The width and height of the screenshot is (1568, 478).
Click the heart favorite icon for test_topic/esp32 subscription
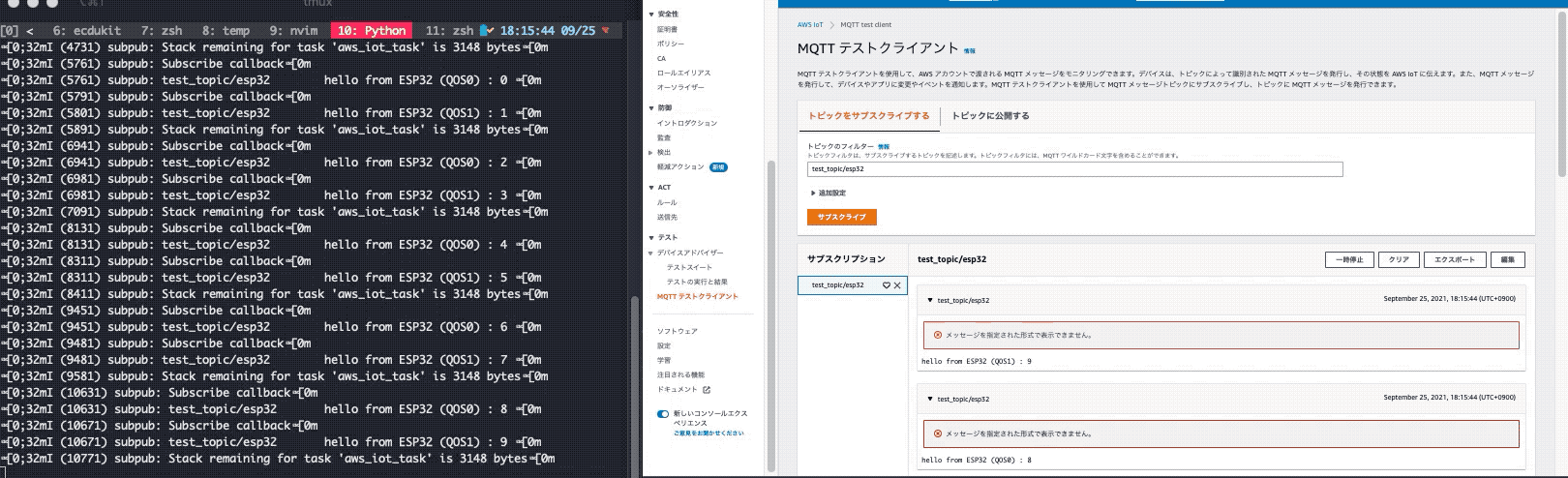[x=886, y=285]
